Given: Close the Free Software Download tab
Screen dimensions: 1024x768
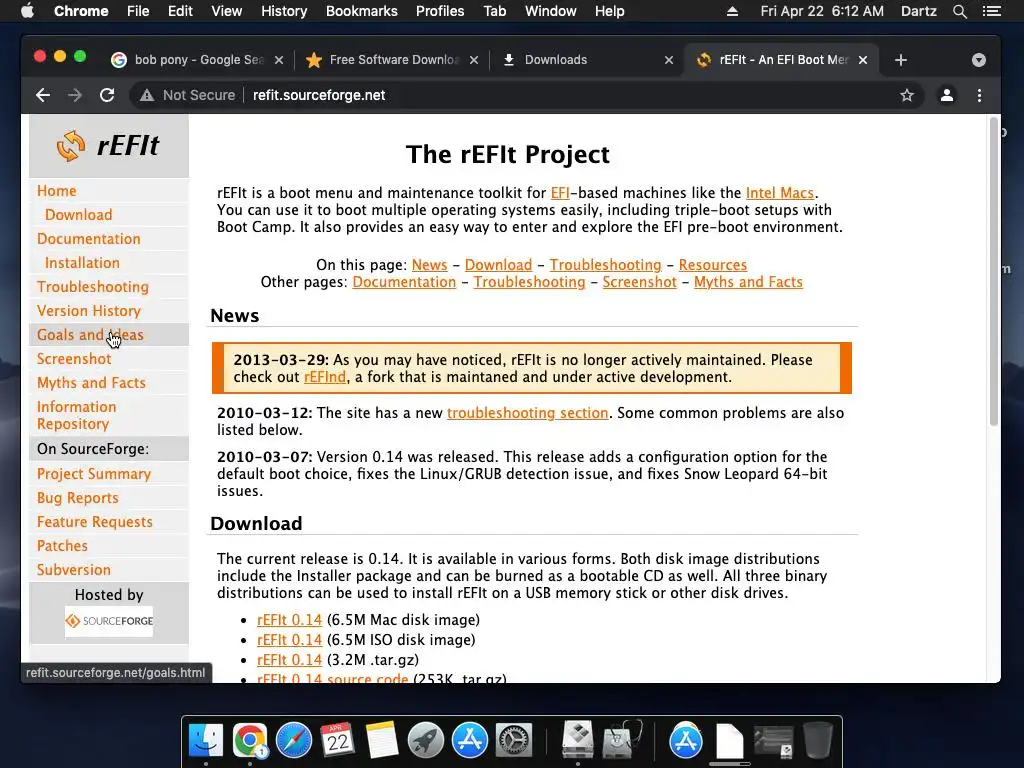Looking at the screenshot, I should 474,60.
